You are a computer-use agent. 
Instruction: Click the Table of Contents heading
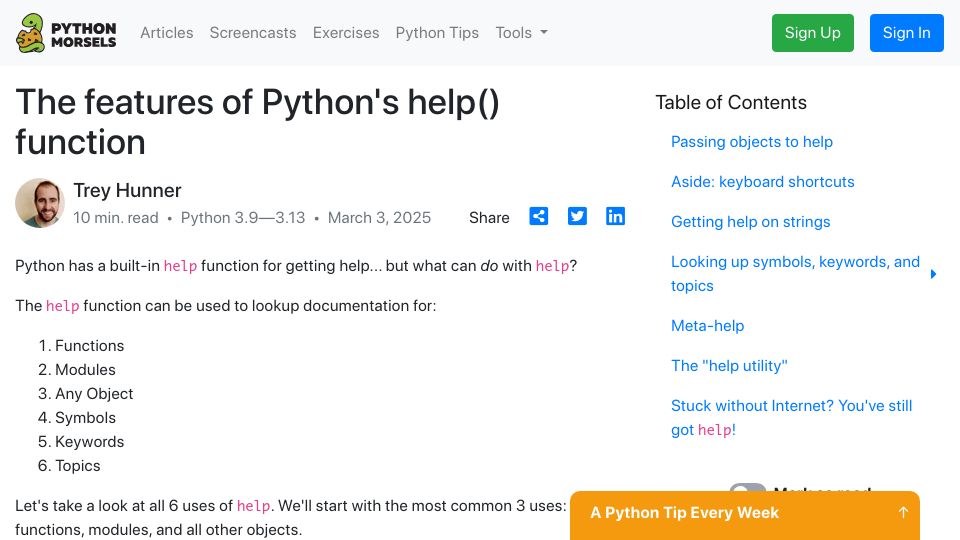[x=731, y=102]
